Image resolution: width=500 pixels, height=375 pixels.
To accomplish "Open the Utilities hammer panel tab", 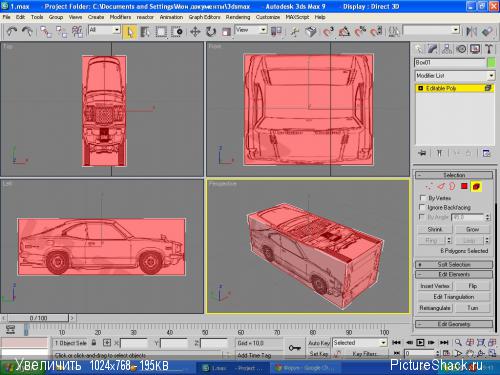I will coord(489,49).
